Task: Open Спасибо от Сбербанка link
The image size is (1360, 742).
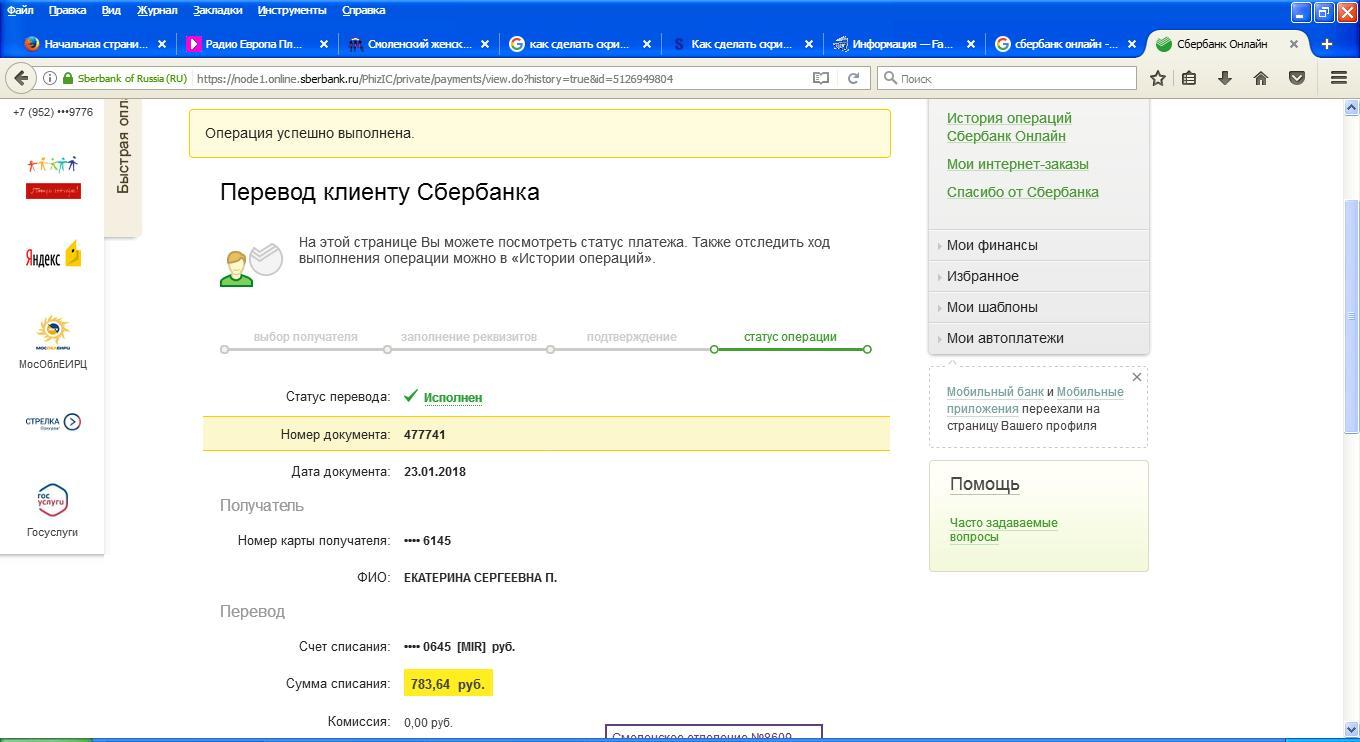Action: point(1023,192)
